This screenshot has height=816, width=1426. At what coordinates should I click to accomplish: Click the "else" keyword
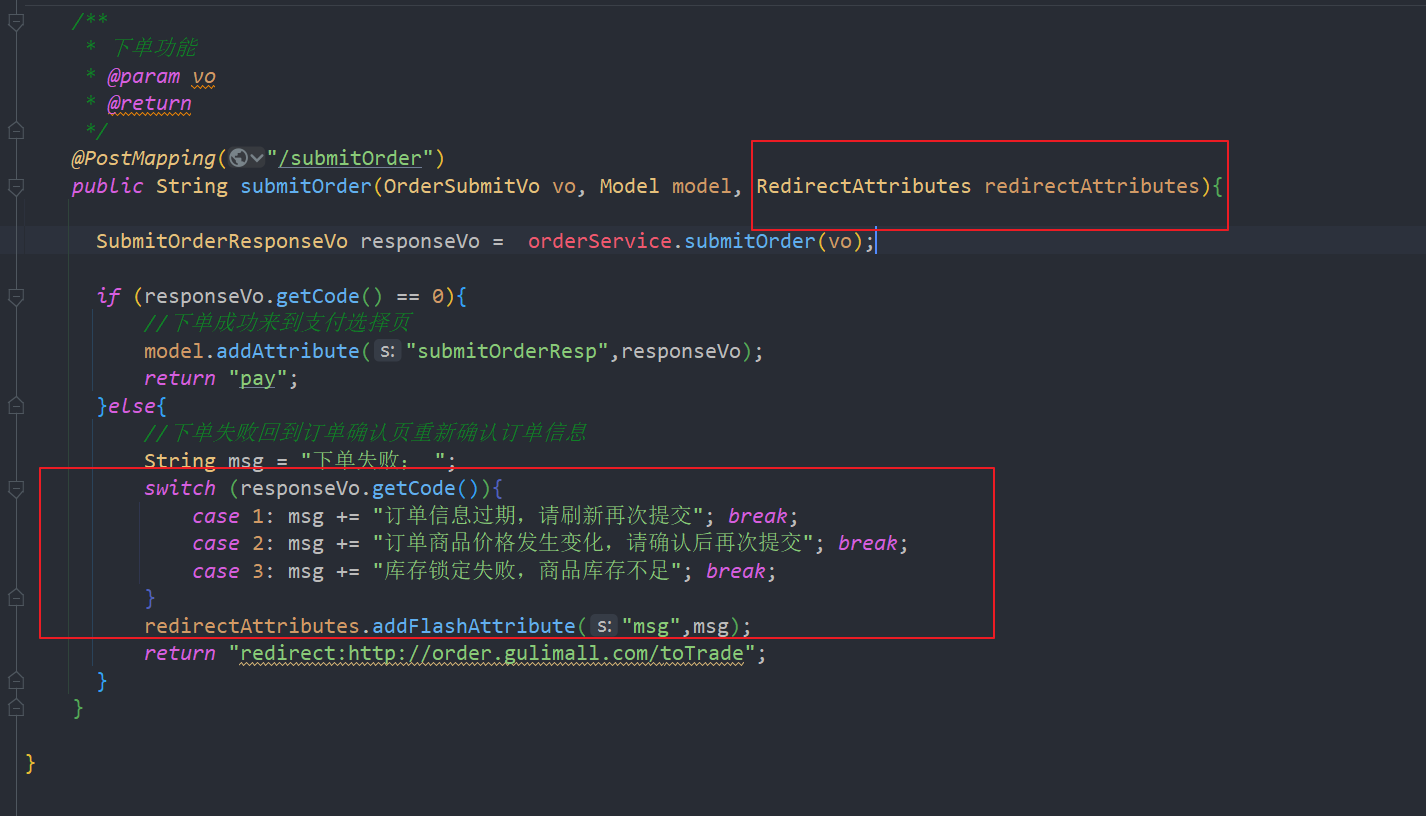pyautogui.click(x=132, y=406)
